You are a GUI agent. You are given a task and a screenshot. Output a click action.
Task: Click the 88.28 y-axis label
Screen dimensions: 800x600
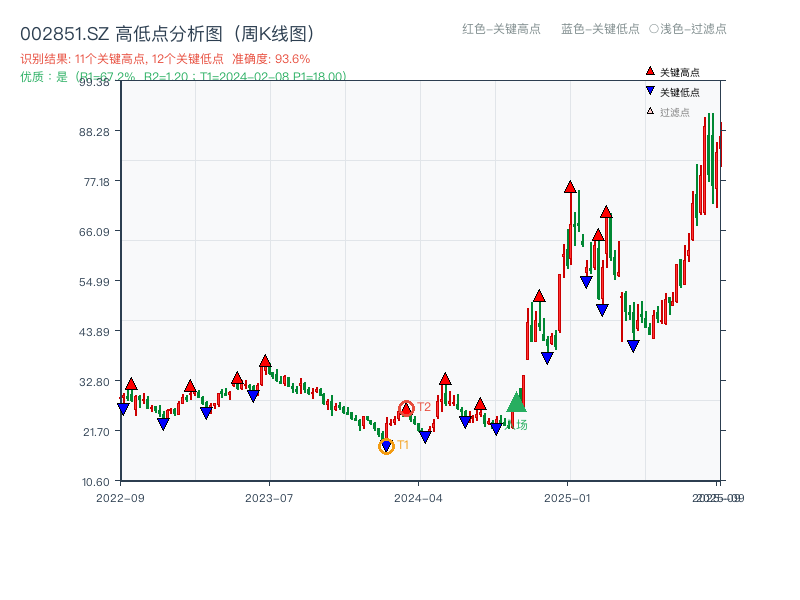(x=94, y=132)
